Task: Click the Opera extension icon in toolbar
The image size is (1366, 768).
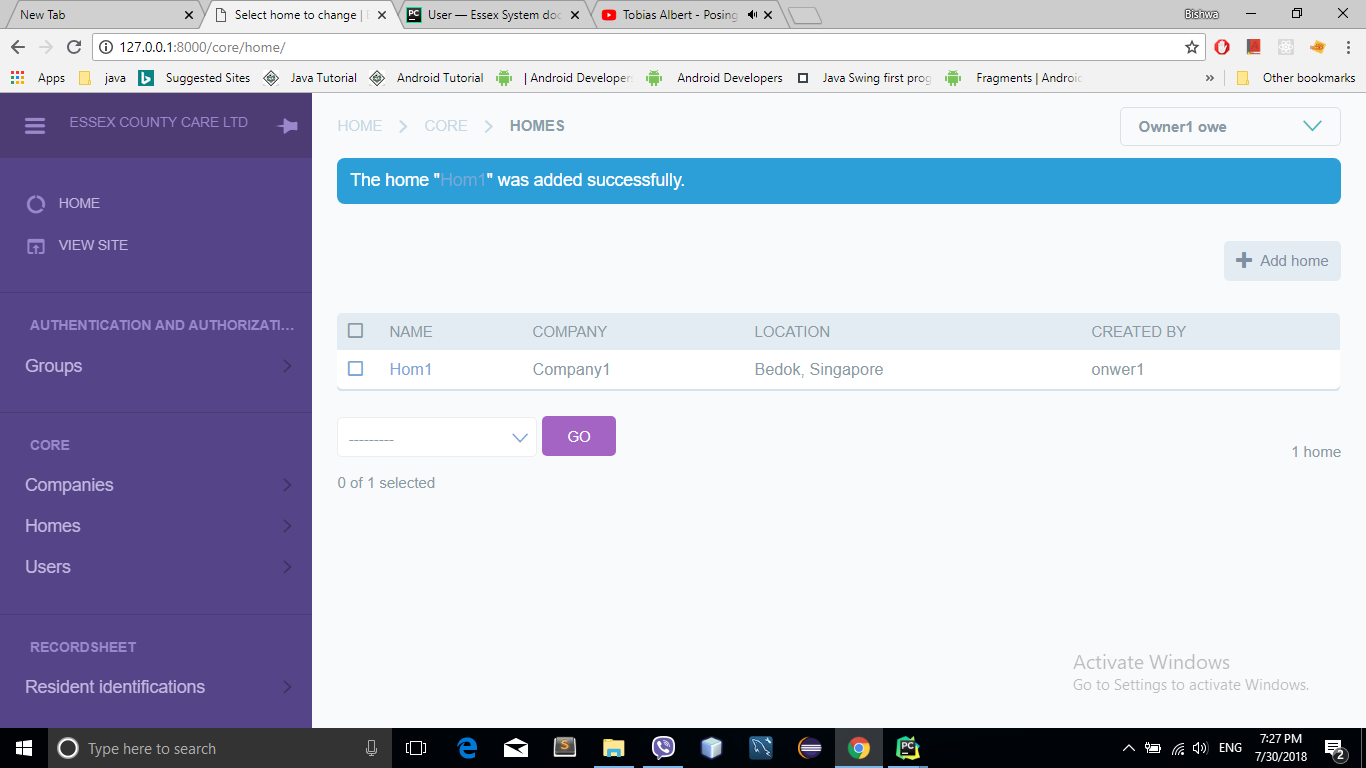Action: click(1222, 47)
